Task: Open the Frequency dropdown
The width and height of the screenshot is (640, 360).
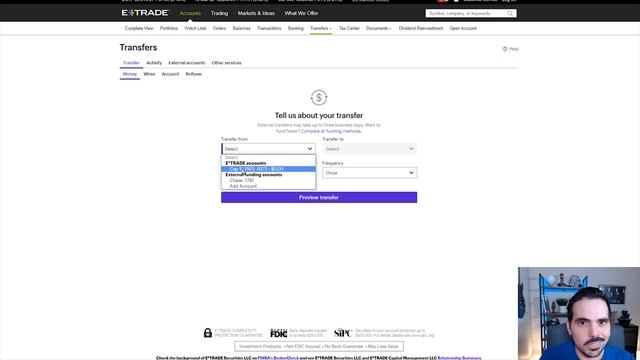Action: pyautogui.click(x=369, y=173)
